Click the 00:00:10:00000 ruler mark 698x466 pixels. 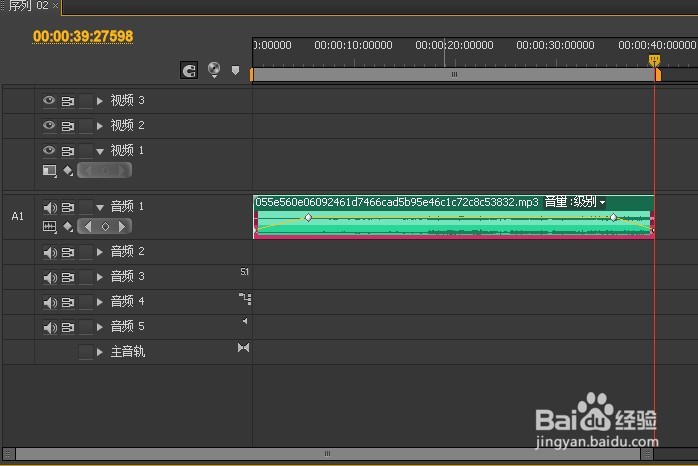(x=353, y=45)
